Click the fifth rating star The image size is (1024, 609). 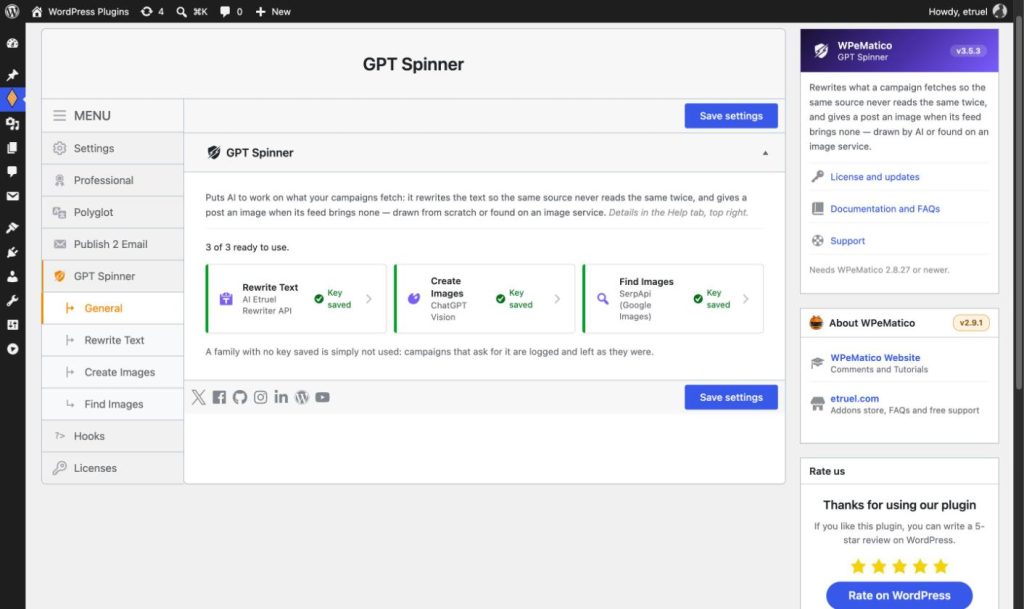(x=940, y=566)
